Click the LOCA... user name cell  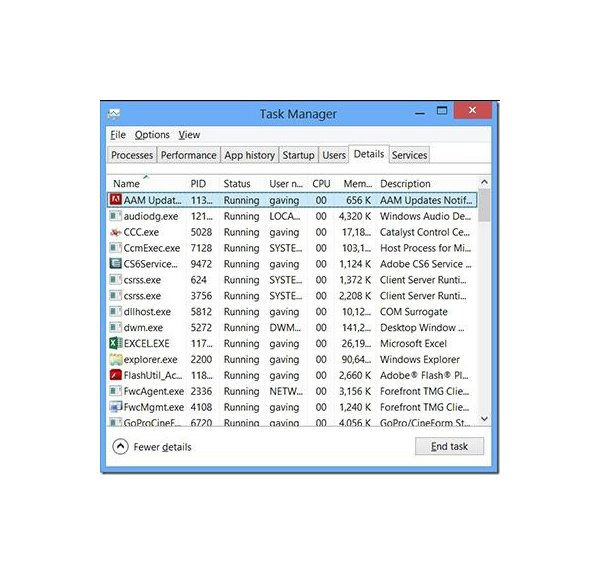tap(285, 216)
